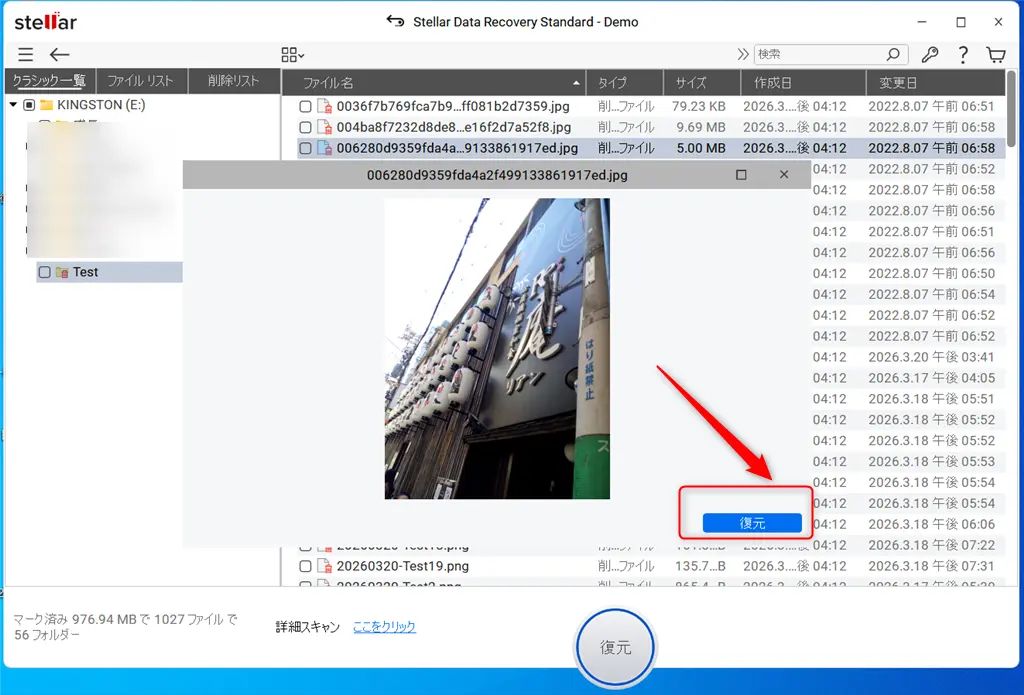The image size is (1024, 695).
Task: Open help via the question mark icon
Action: click(x=962, y=55)
